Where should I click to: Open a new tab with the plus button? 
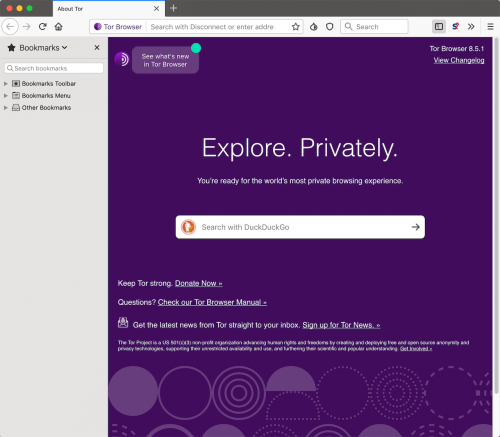tap(173, 8)
